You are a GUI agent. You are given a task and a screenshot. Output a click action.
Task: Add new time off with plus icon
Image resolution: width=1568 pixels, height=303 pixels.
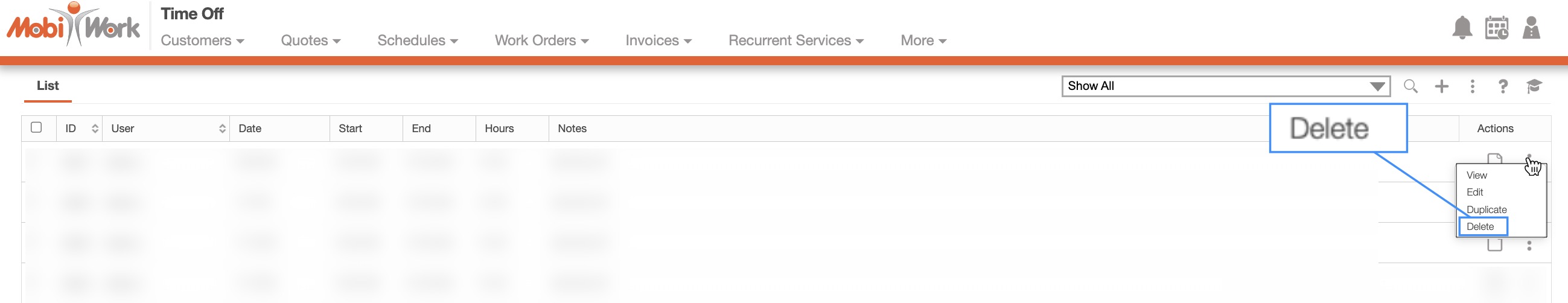coord(1441,86)
